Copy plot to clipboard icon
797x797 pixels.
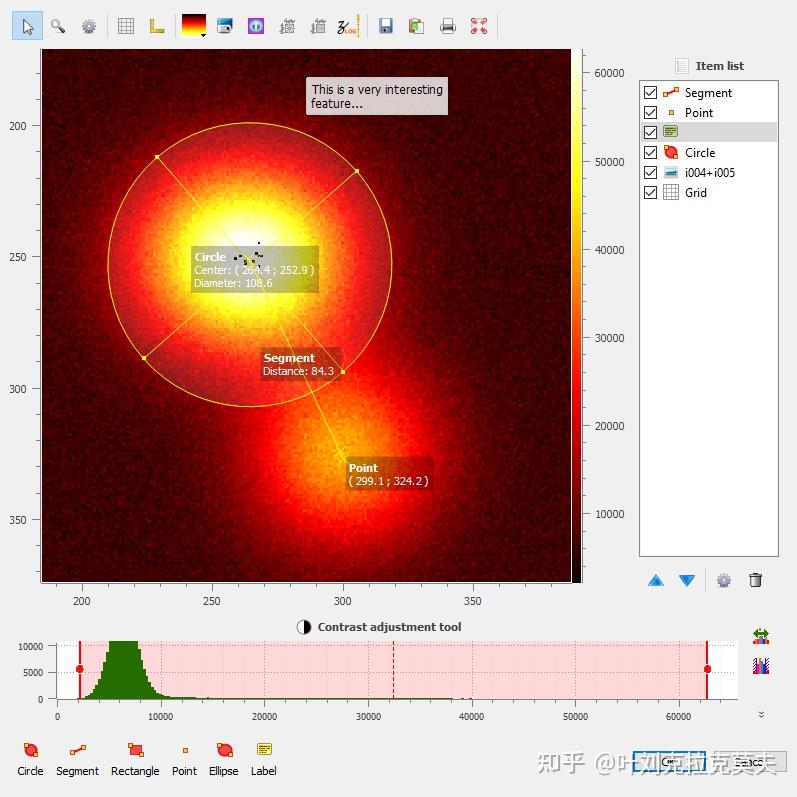click(x=416, y=26)
